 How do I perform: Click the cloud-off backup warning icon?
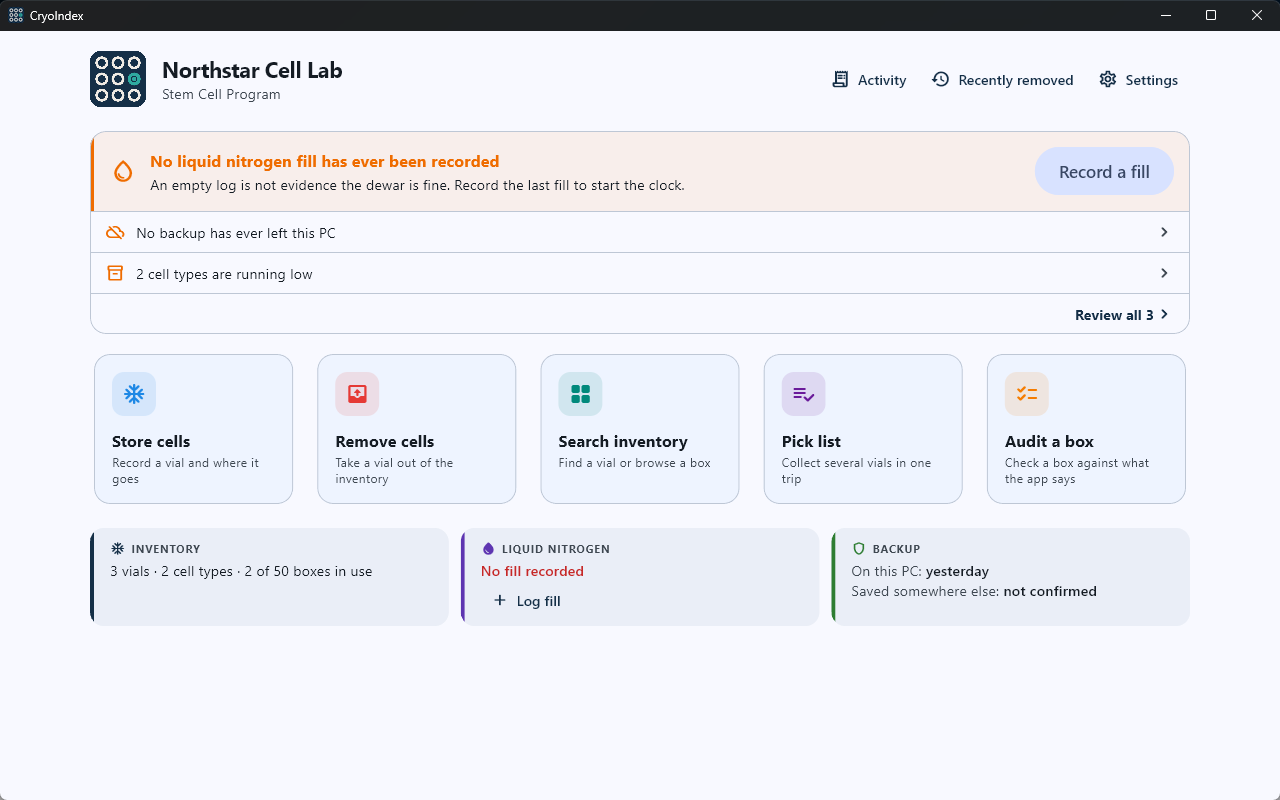(115, 233)
